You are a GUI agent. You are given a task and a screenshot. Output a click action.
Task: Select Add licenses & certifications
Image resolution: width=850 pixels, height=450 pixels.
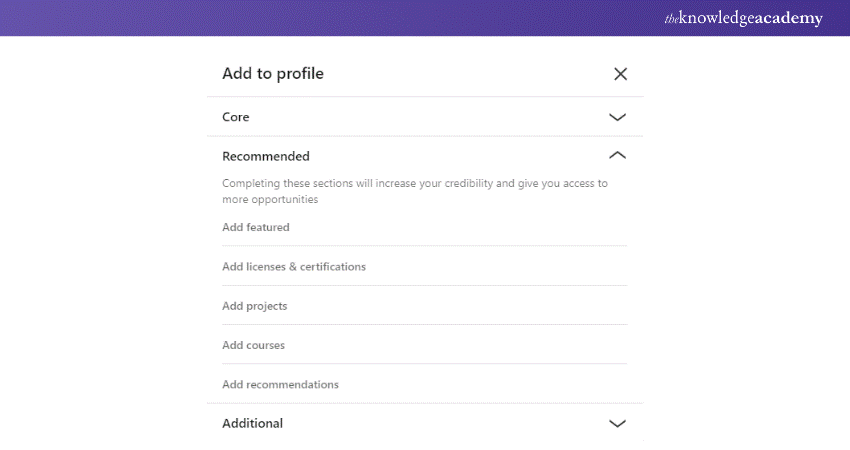294,267
